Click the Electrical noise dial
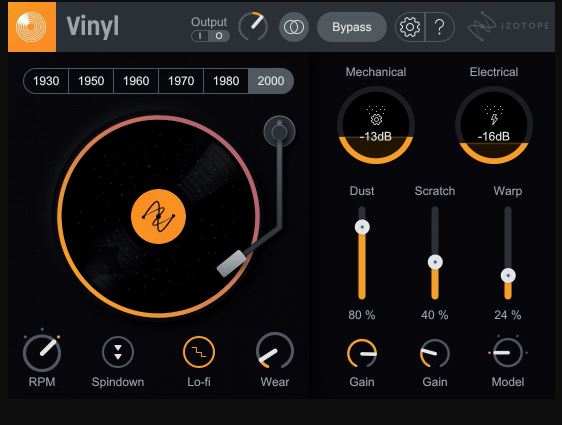This screenshot has width=562, height=425. point(494,125)
